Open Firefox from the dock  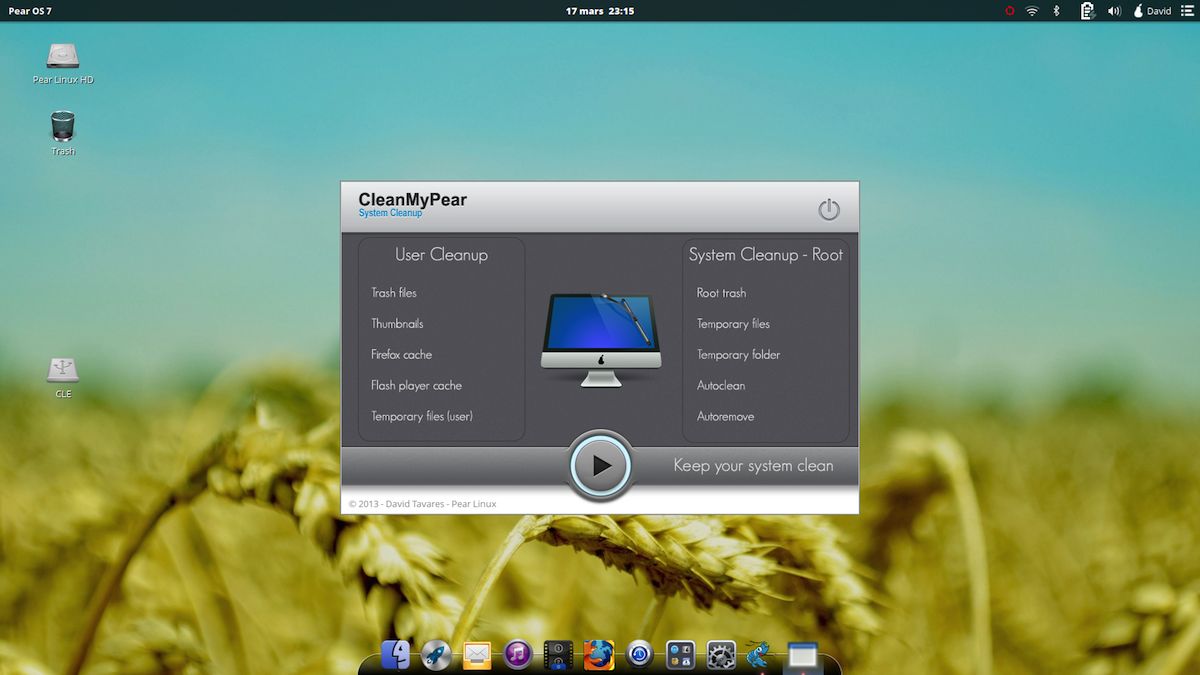tap(599, 656)
